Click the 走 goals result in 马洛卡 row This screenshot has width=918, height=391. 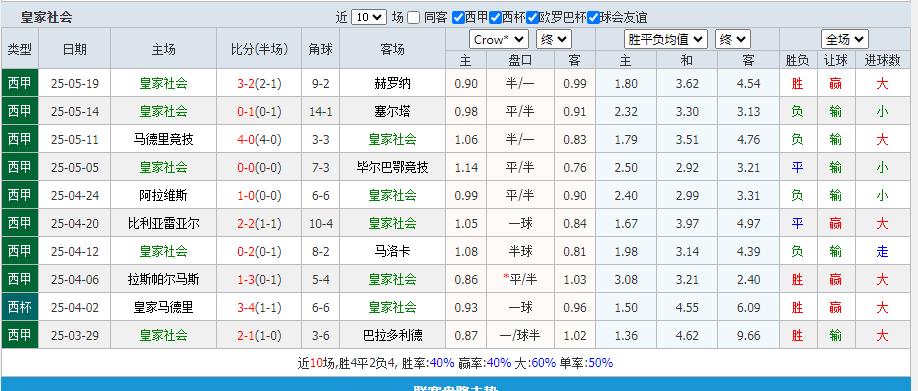882,252
